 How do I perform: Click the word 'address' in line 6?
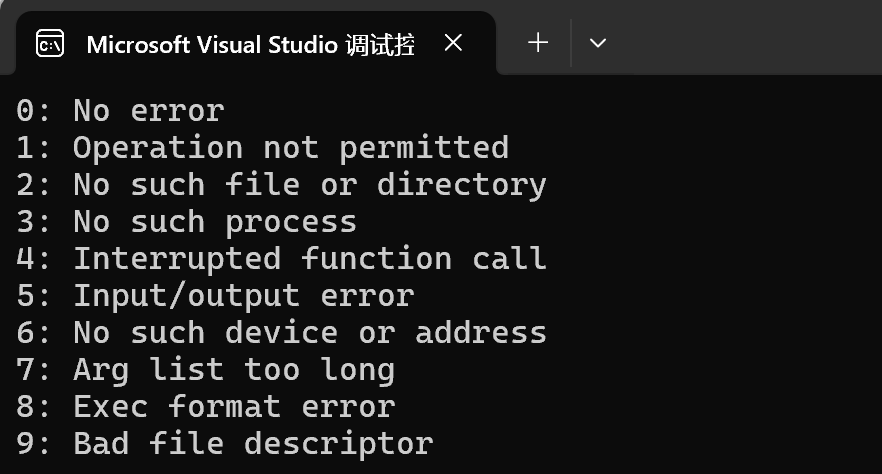481,333
